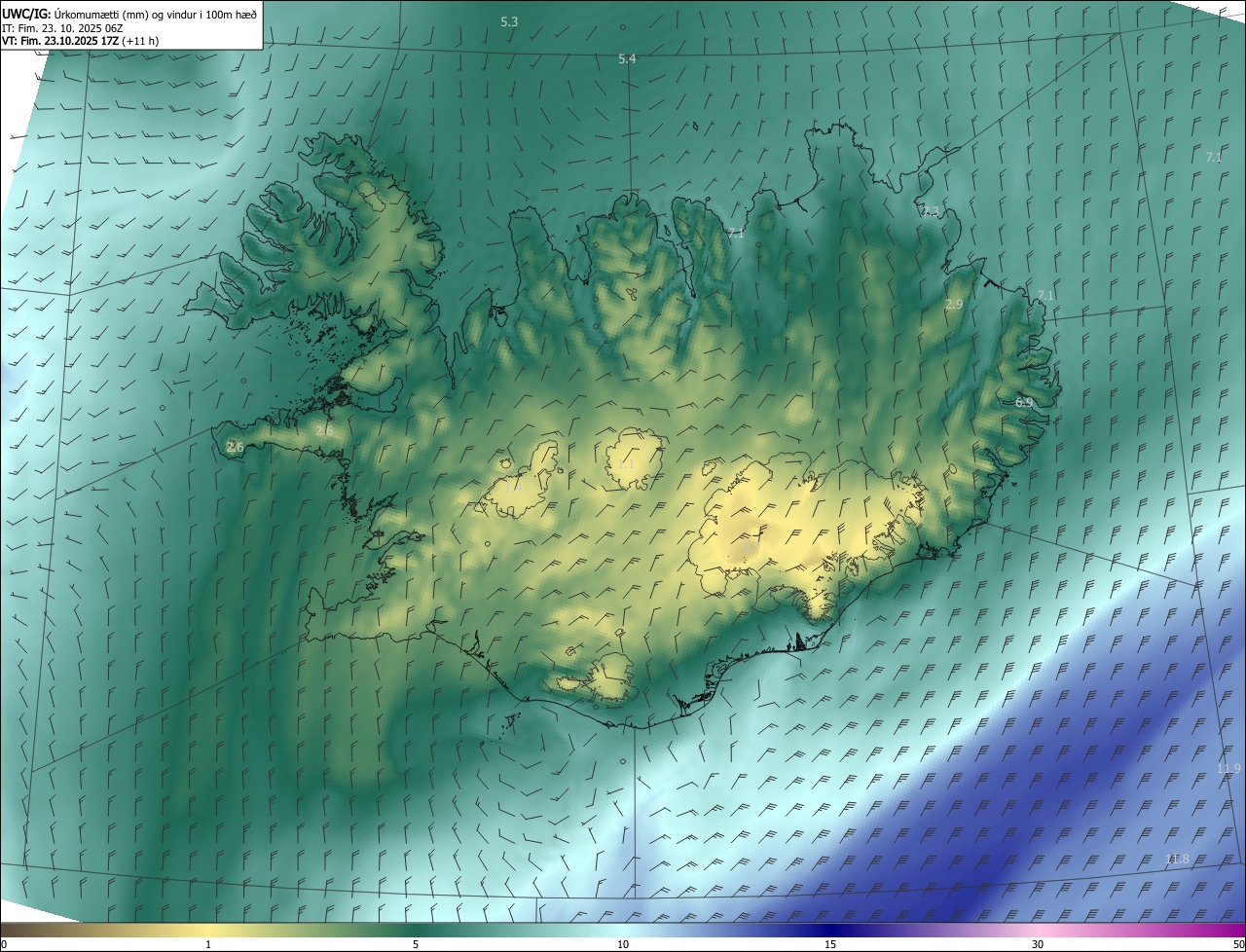The height and width of the screenshot is (952, 1246).
Task: Click the 5.3 value label on the map
Action: point(509,21)
